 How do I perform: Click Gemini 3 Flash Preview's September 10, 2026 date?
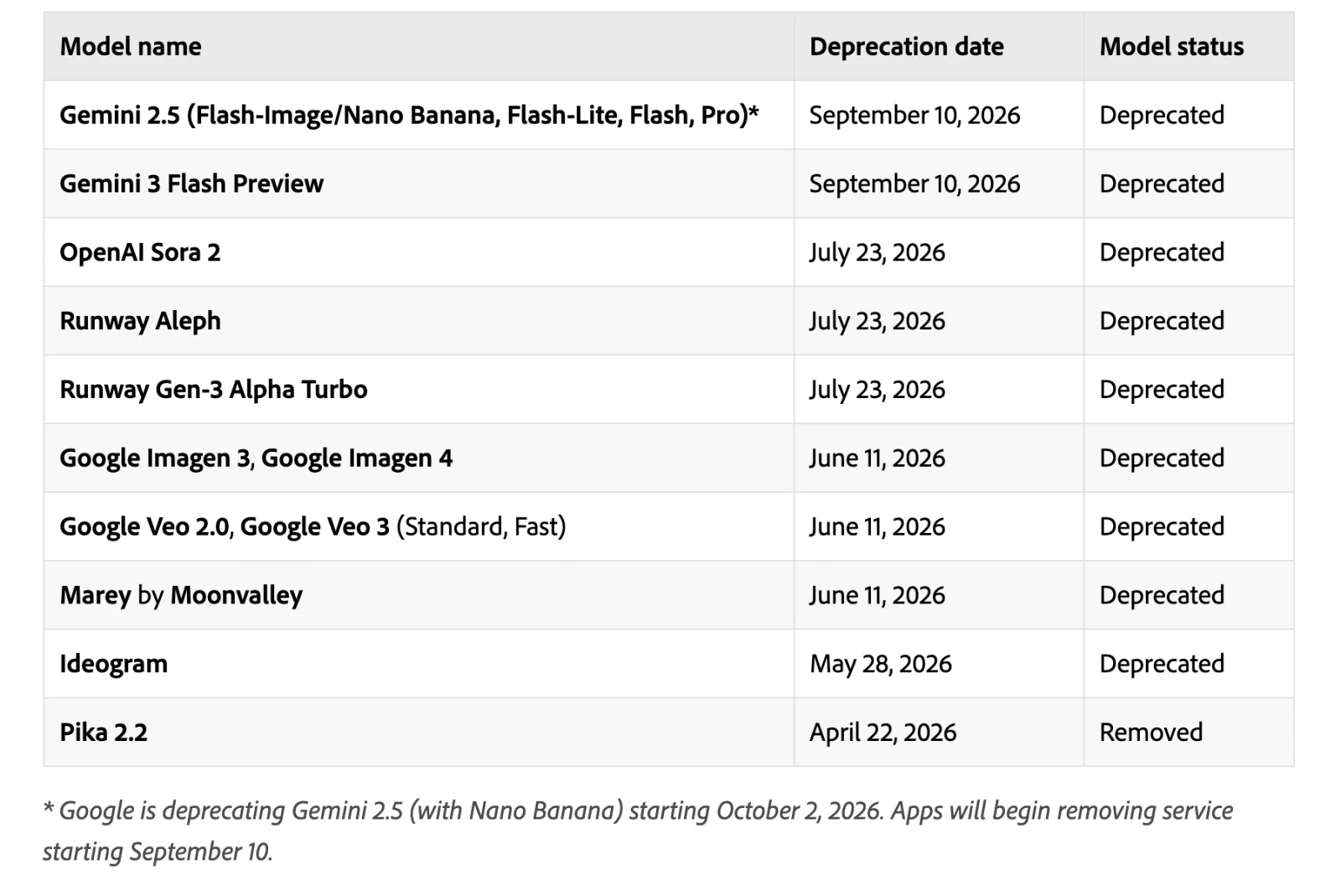pos(914,184)
